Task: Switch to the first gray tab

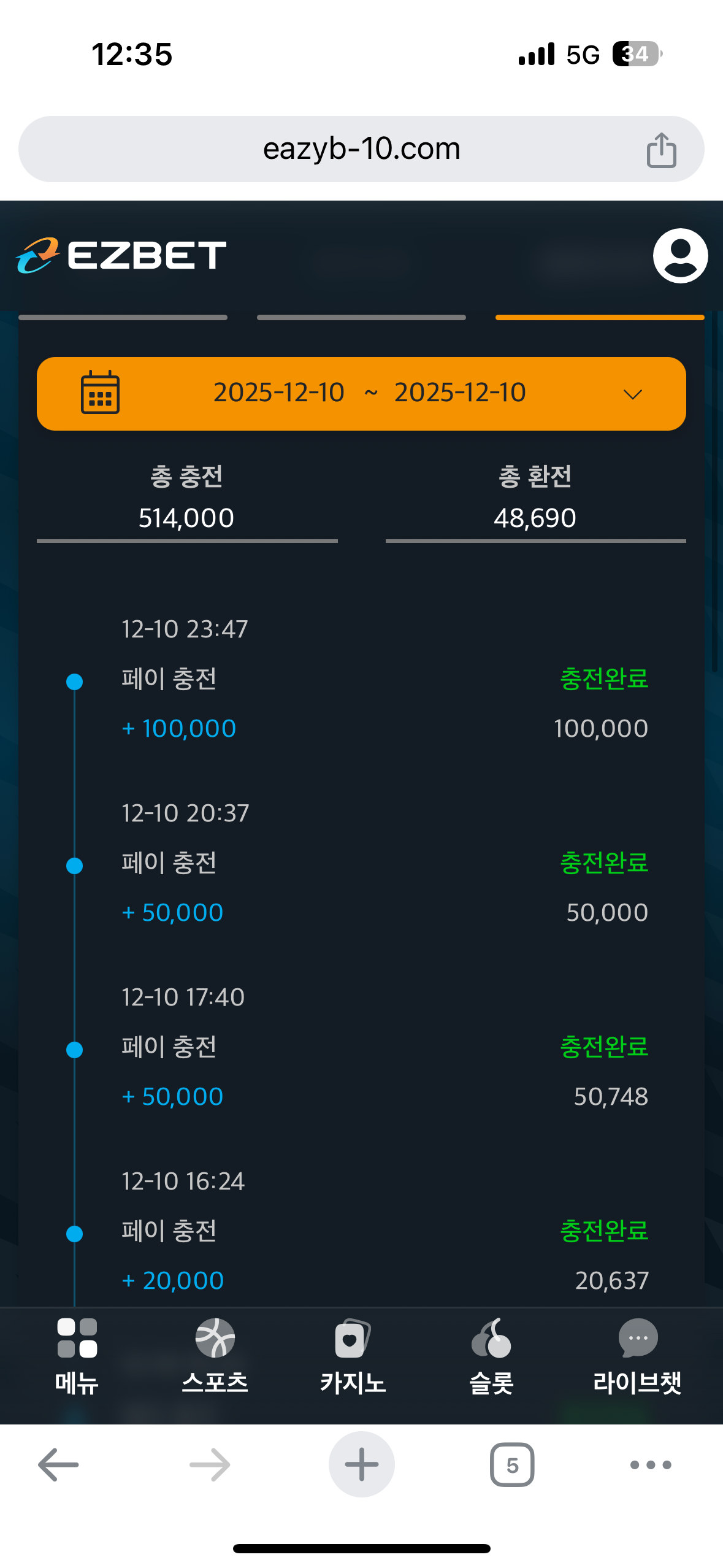Action: click(123, 317)
